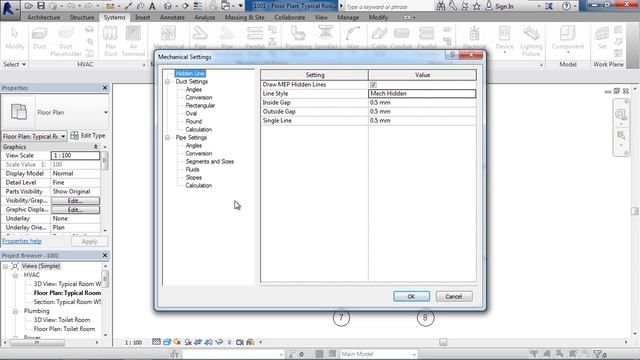Click the Modify arrow tool in ribbon
Screen dimensions: 640x360
coord(15,38)
